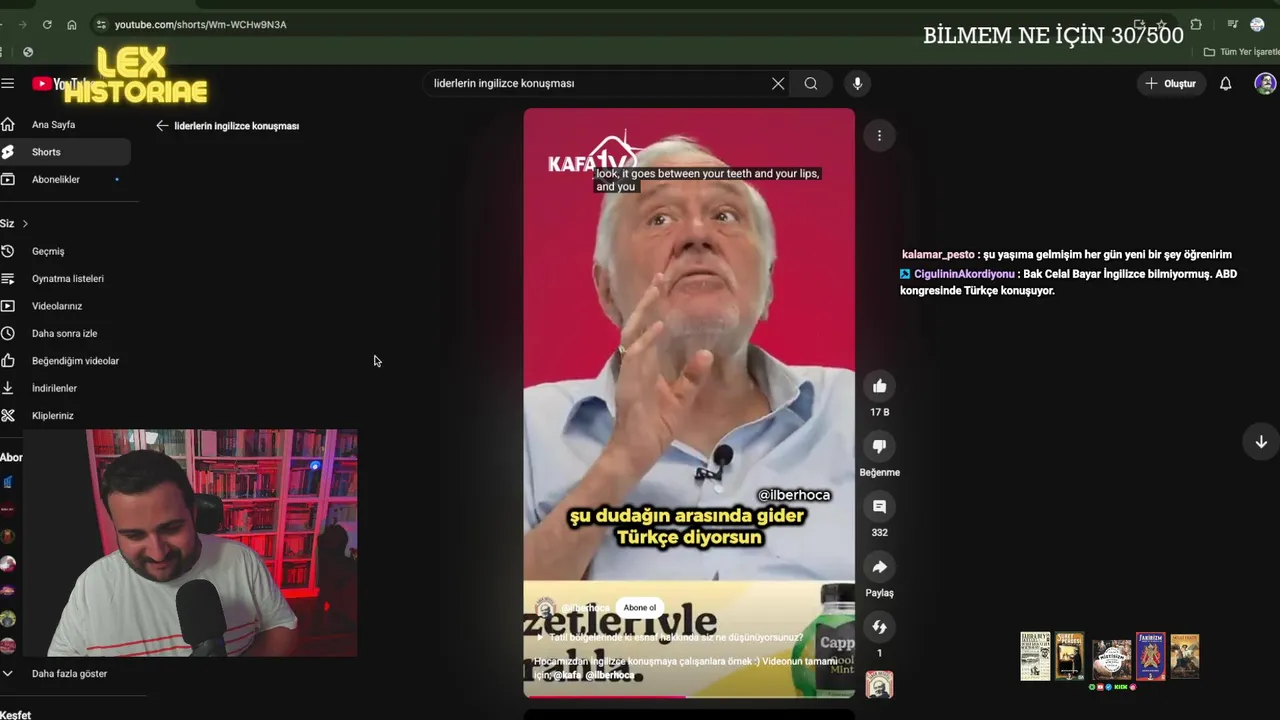Reload the page with browser refresh icon

tap(47, 24)
